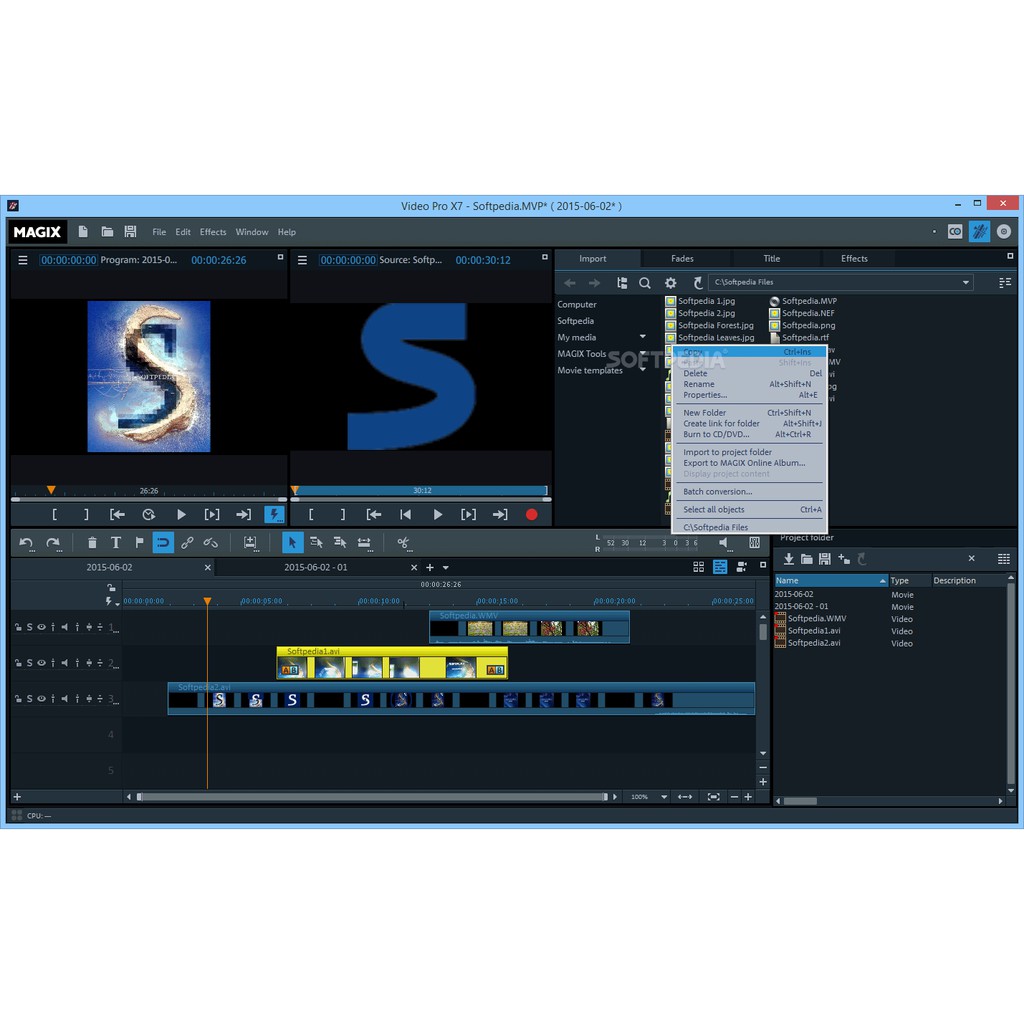Click the timeline horizontal scrollbar
The height and width of the screenshot is (1024, 1024).
pyautogui.click(x=372, y=797)
